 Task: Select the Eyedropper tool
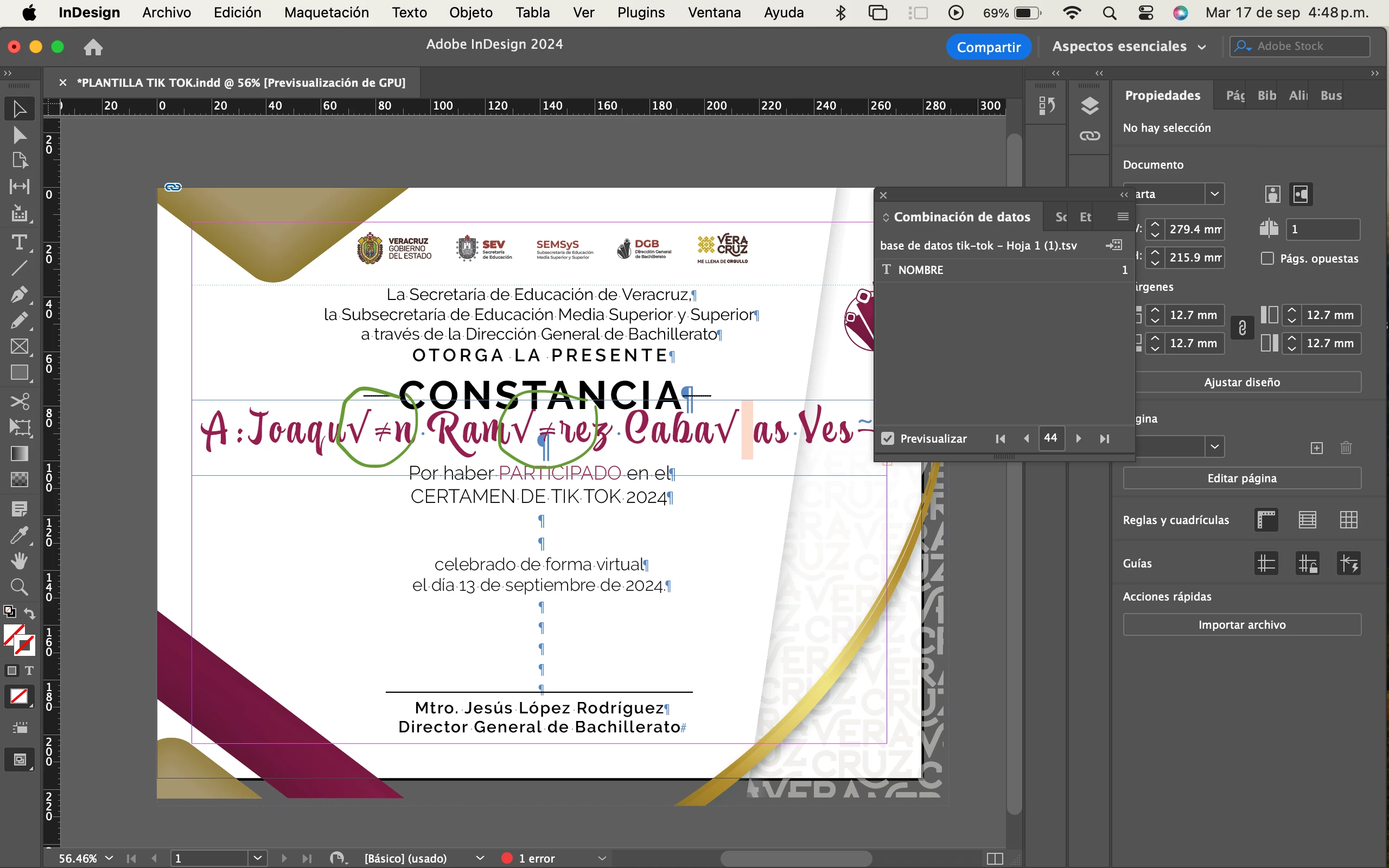pos(19,535)
